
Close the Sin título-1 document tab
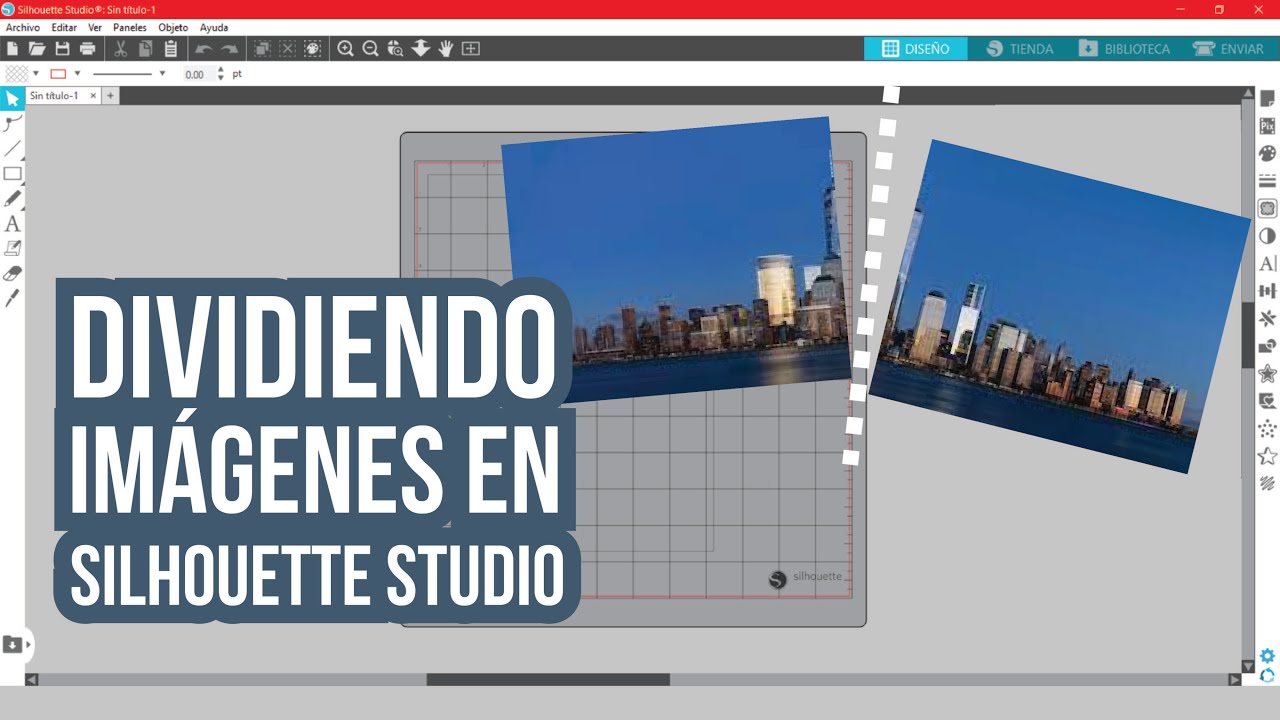[93, 96]
